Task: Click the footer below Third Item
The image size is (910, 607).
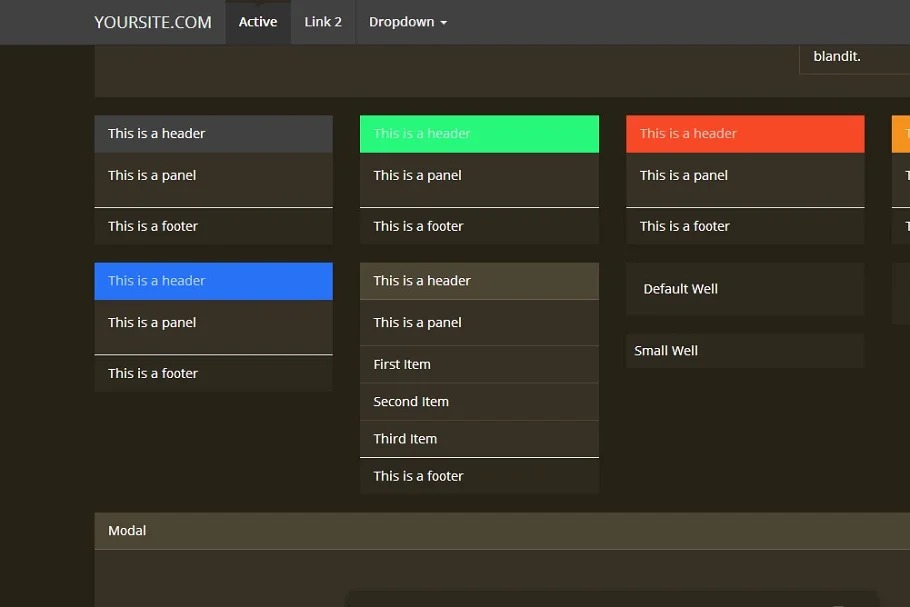Action: pos(479,477)
